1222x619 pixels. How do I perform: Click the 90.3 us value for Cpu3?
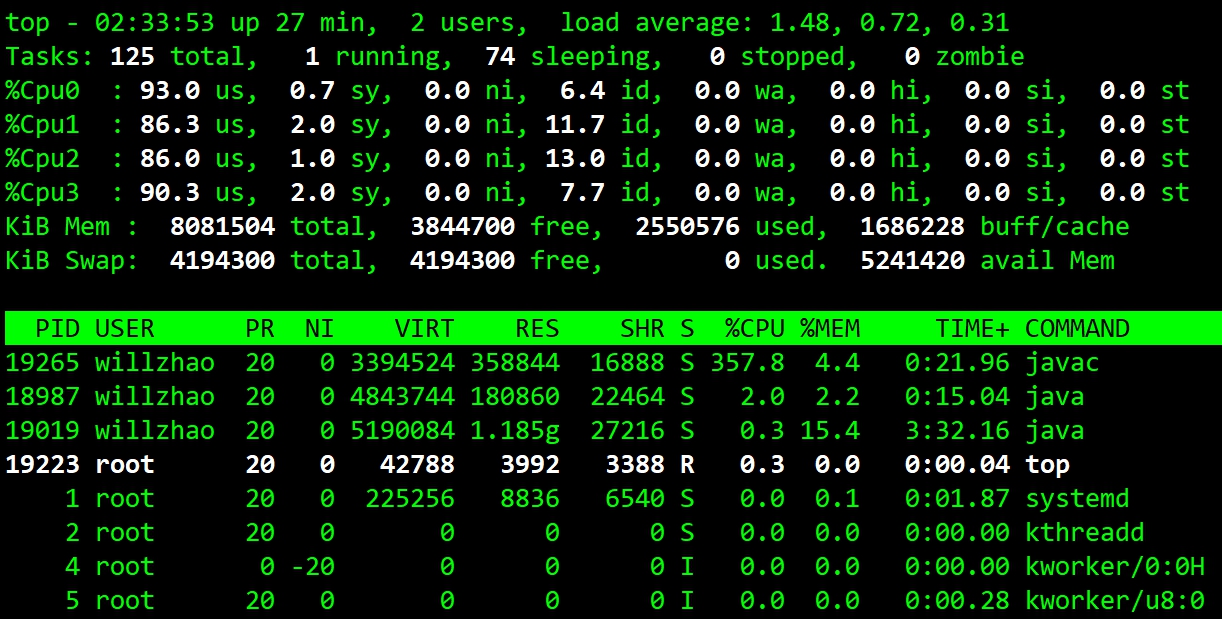pyautogui.click(x=170, y=192)
